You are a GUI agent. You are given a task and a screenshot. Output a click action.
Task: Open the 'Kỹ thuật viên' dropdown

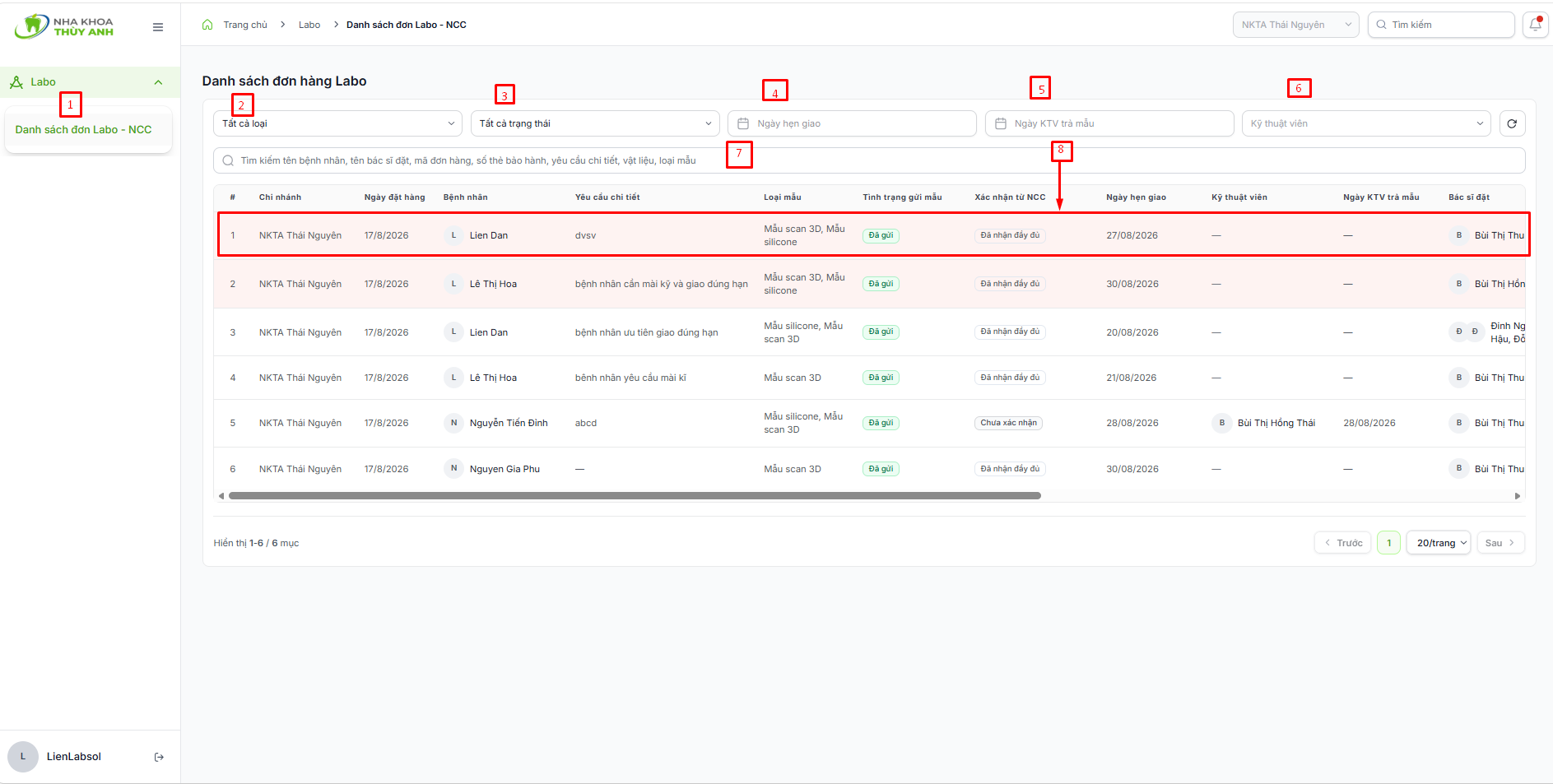1366,123
